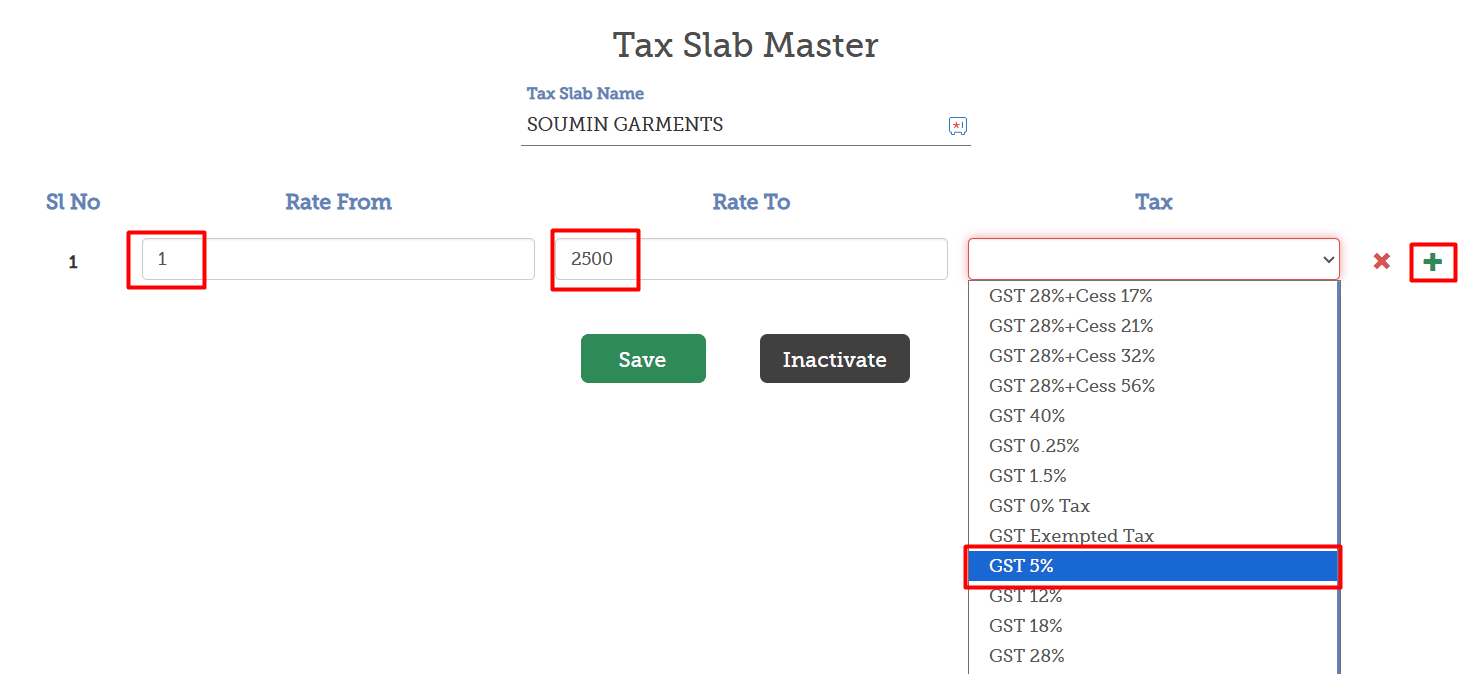Click the green plus add-row icon
This screenshot has height=674, width=1471.
tap(1433, 262)
